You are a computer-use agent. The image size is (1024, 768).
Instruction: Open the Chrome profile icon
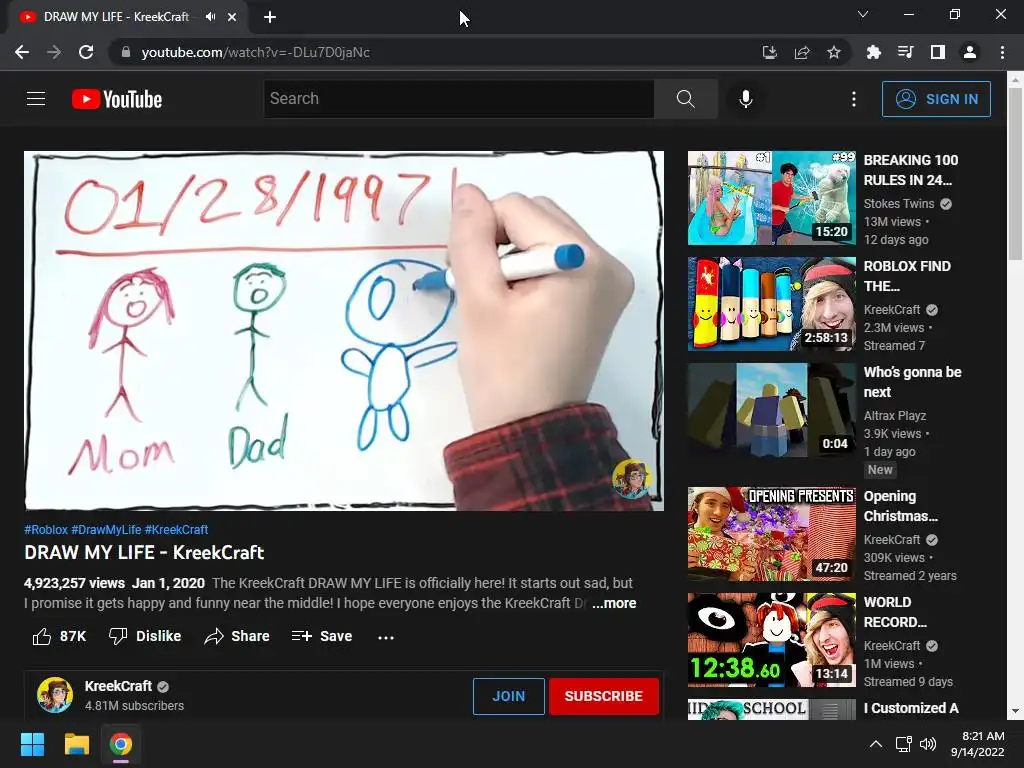point(970,52)
